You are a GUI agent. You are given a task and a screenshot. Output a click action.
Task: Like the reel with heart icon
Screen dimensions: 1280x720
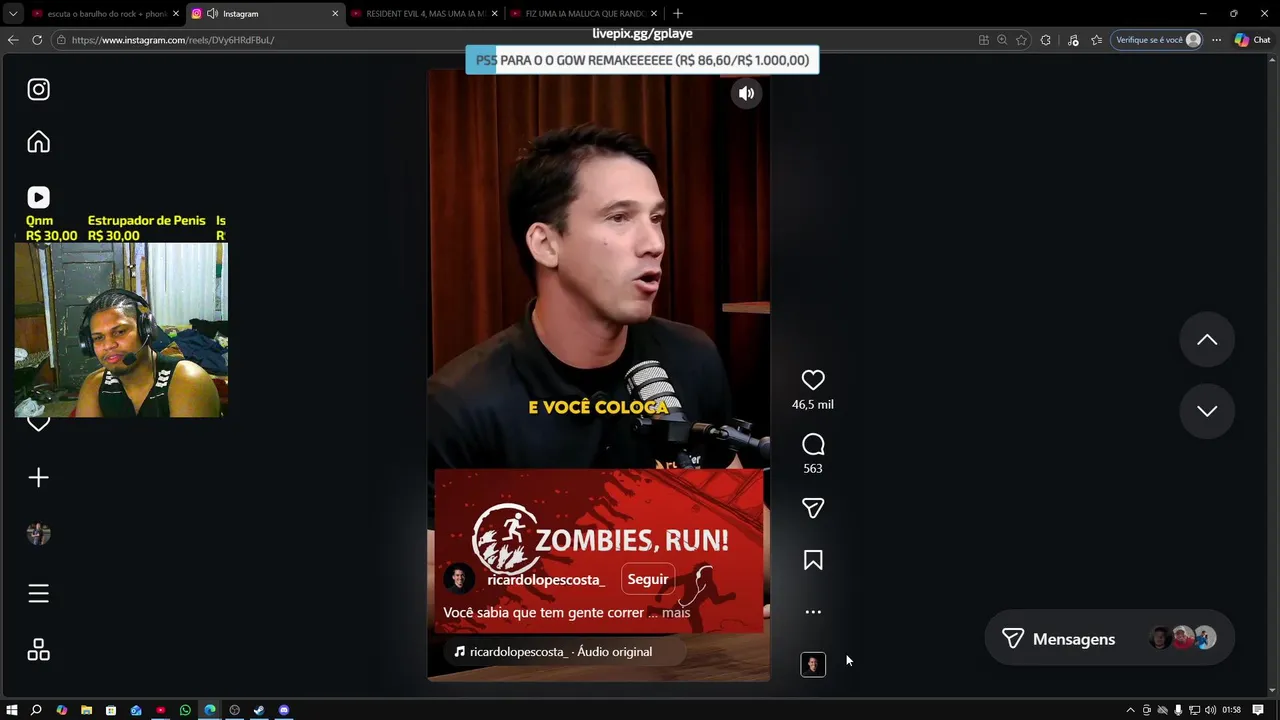pos(813,380)
